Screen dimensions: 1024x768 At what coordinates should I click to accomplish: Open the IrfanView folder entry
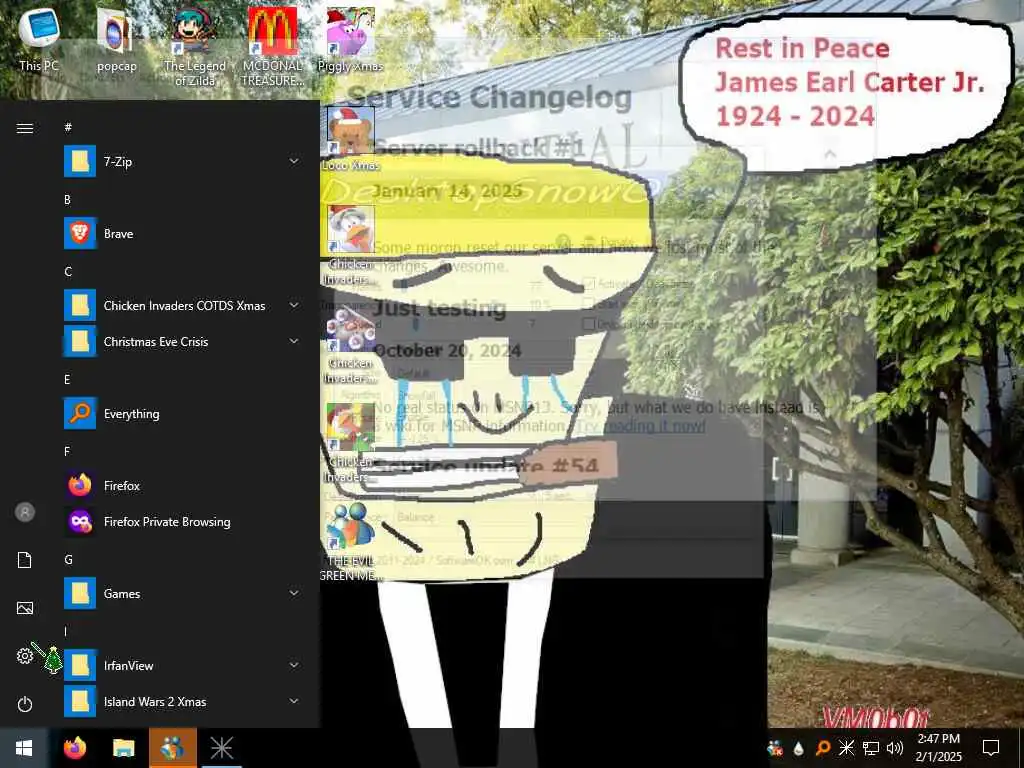182,665
